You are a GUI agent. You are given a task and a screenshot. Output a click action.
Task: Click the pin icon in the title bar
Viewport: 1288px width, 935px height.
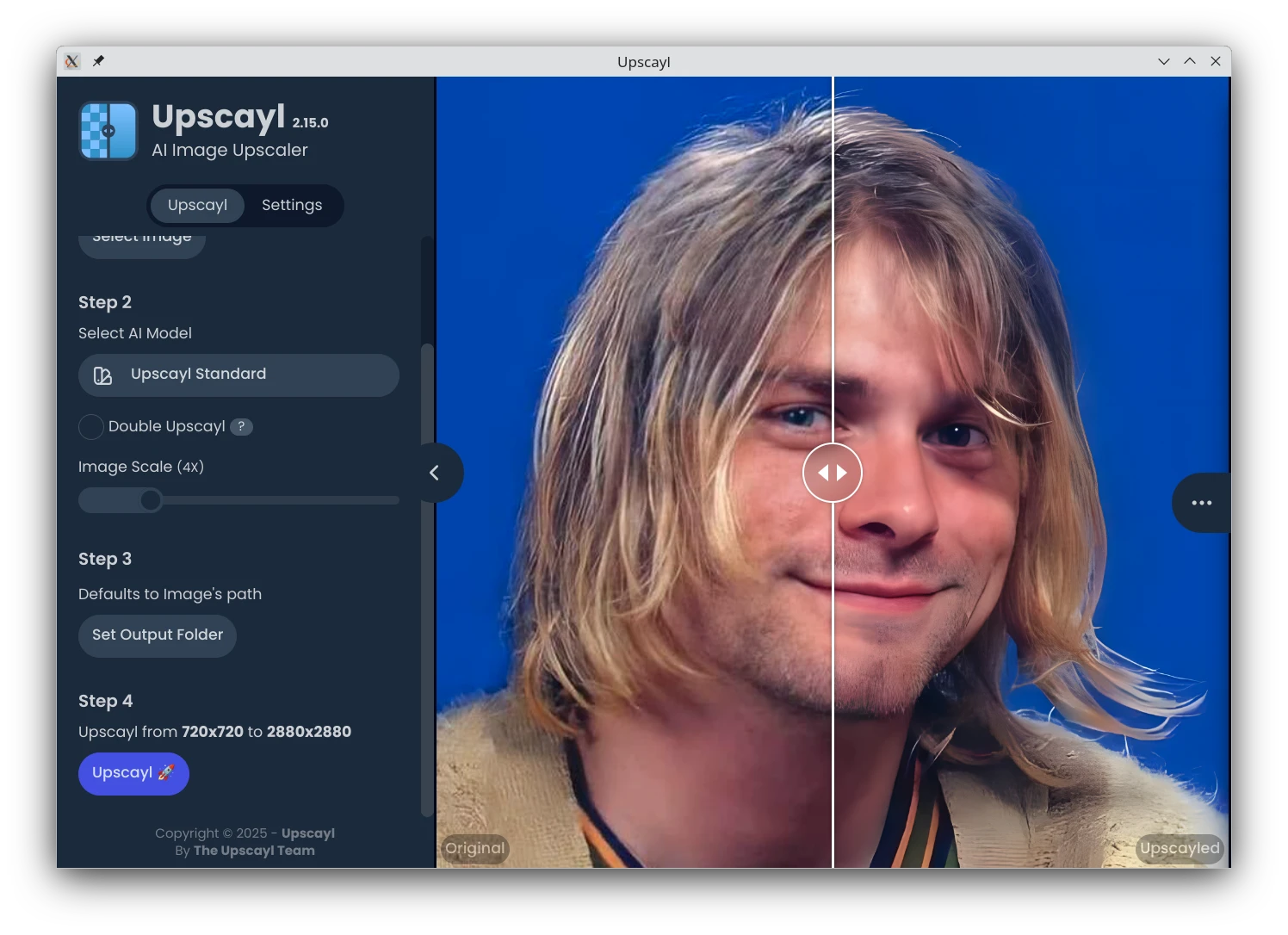98,61
